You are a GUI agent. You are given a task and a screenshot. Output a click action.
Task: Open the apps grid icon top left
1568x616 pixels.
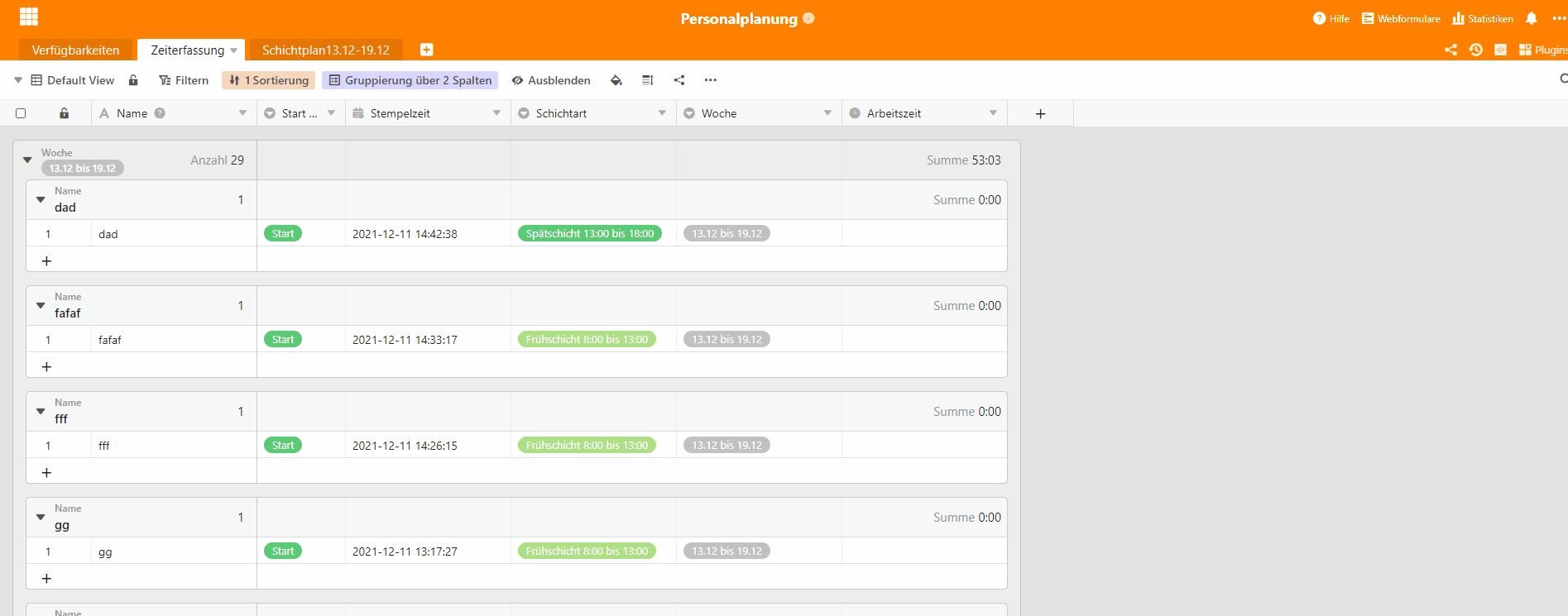(29, 17)
